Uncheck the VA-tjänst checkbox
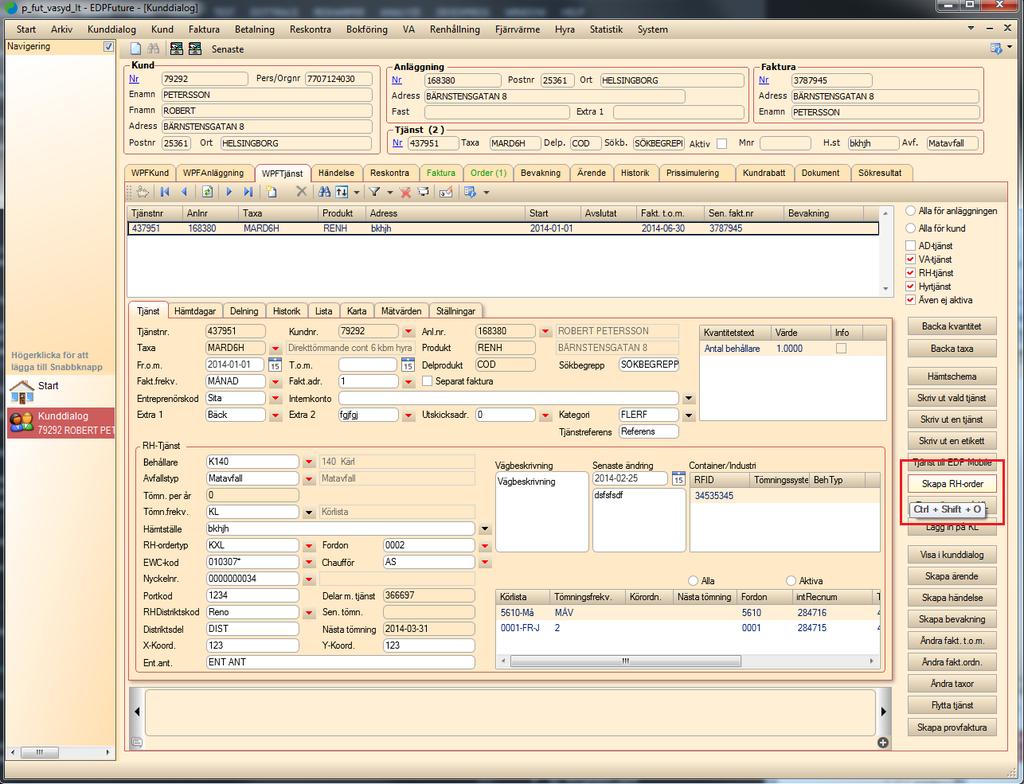Viewport: 1024px width, 784px height. tap(910, 259)
